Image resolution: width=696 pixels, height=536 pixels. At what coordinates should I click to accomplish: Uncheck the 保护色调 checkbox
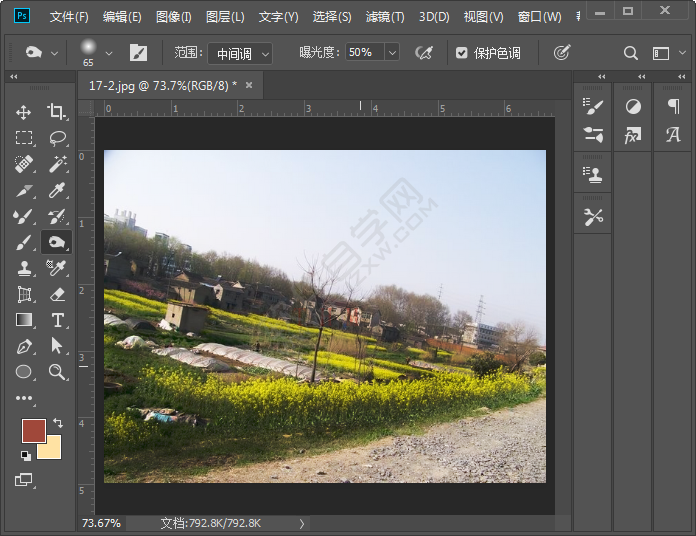(462, 53)
